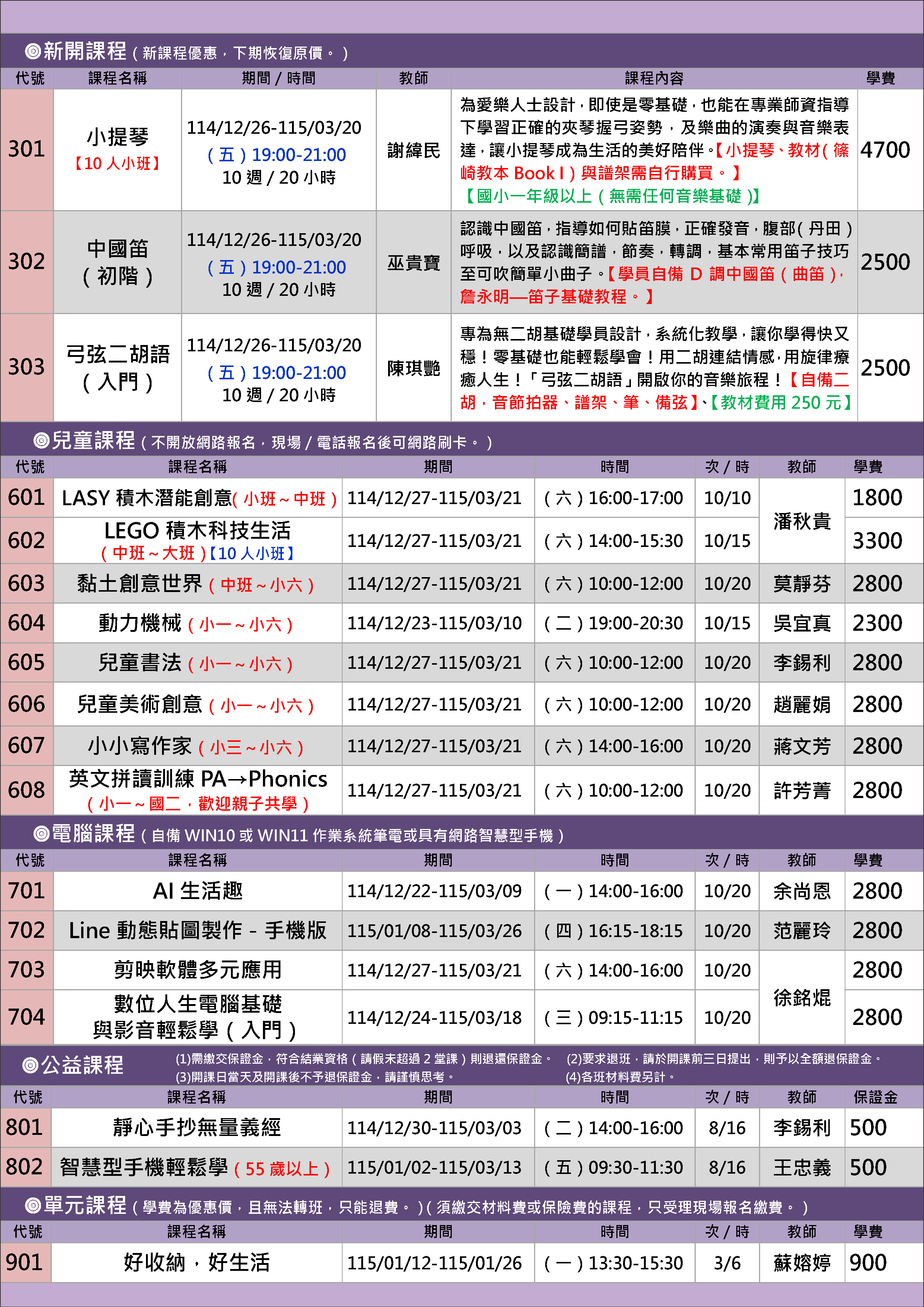Click the 新開課程 section header
The height and width of the screenshot is (1307, 924).
tap(84, 51)
